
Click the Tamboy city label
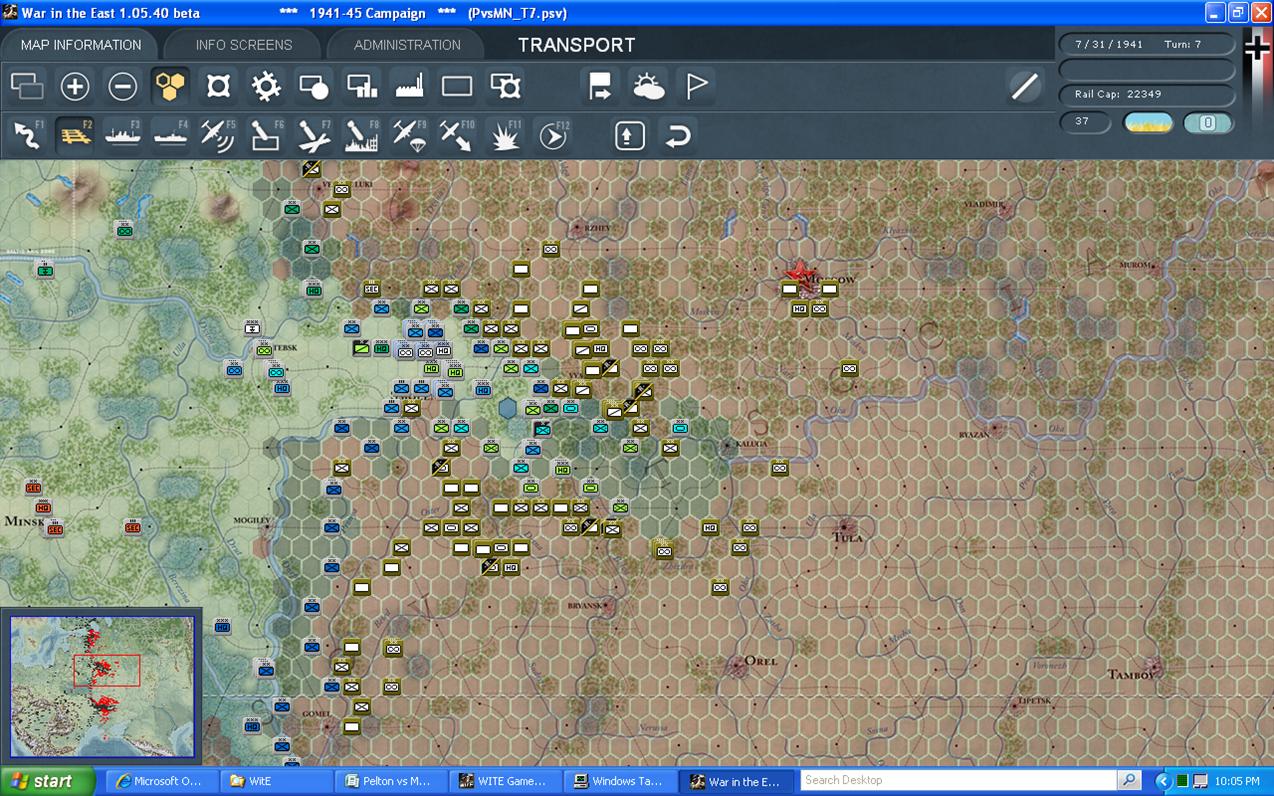1132,675
